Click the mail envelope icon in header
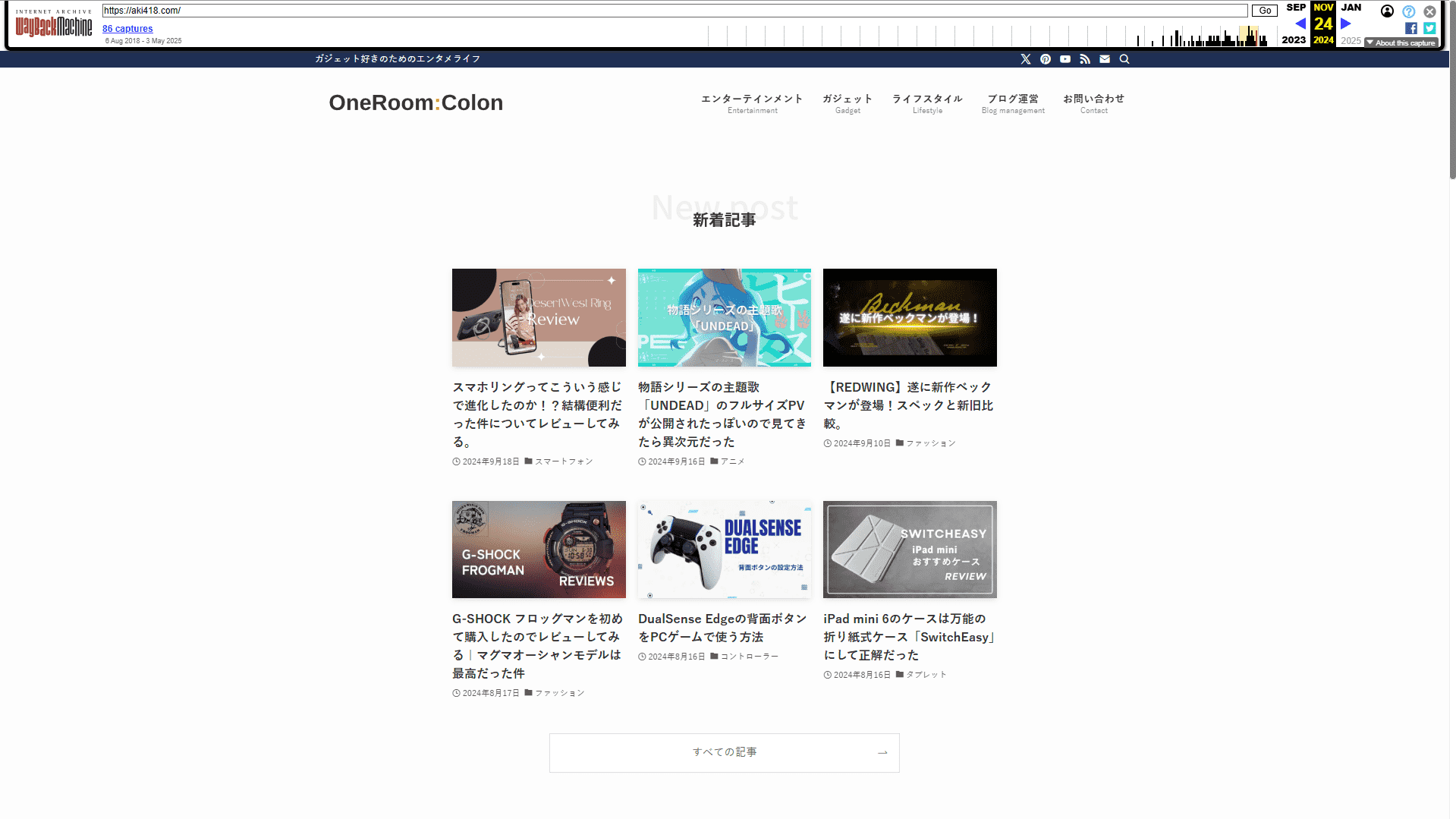1456x819 pixels. point(1105,59)
